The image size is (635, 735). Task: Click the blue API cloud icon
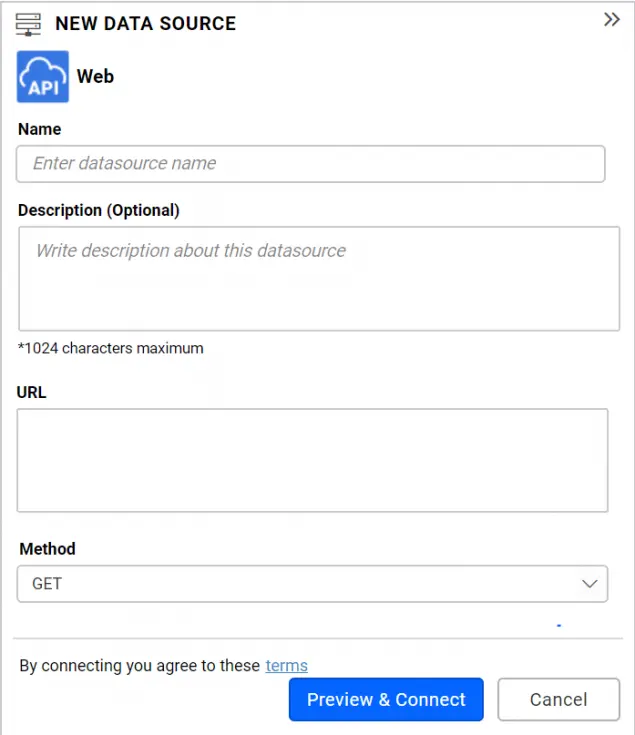pyautogui.click(x=43, y=77)
